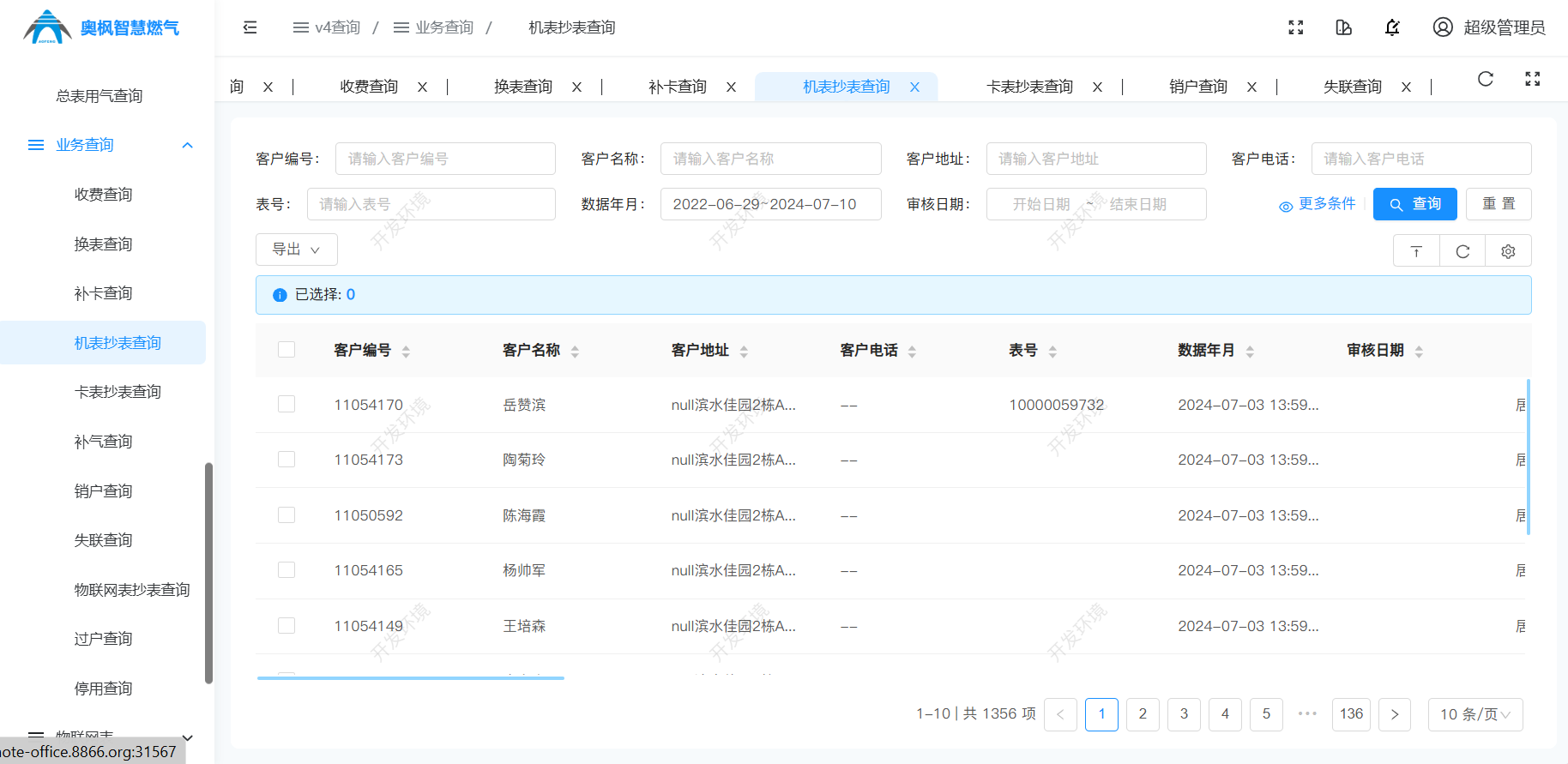Close the 卡表抄表查询 tab
The image size is (1568, 764).
[x=1097, y=87]
